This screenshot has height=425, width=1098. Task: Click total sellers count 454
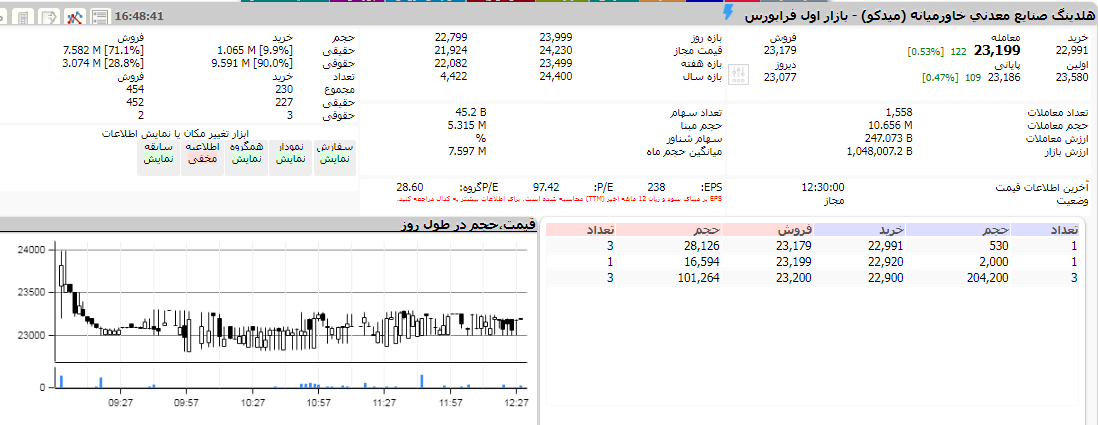[x=136, y=89]
